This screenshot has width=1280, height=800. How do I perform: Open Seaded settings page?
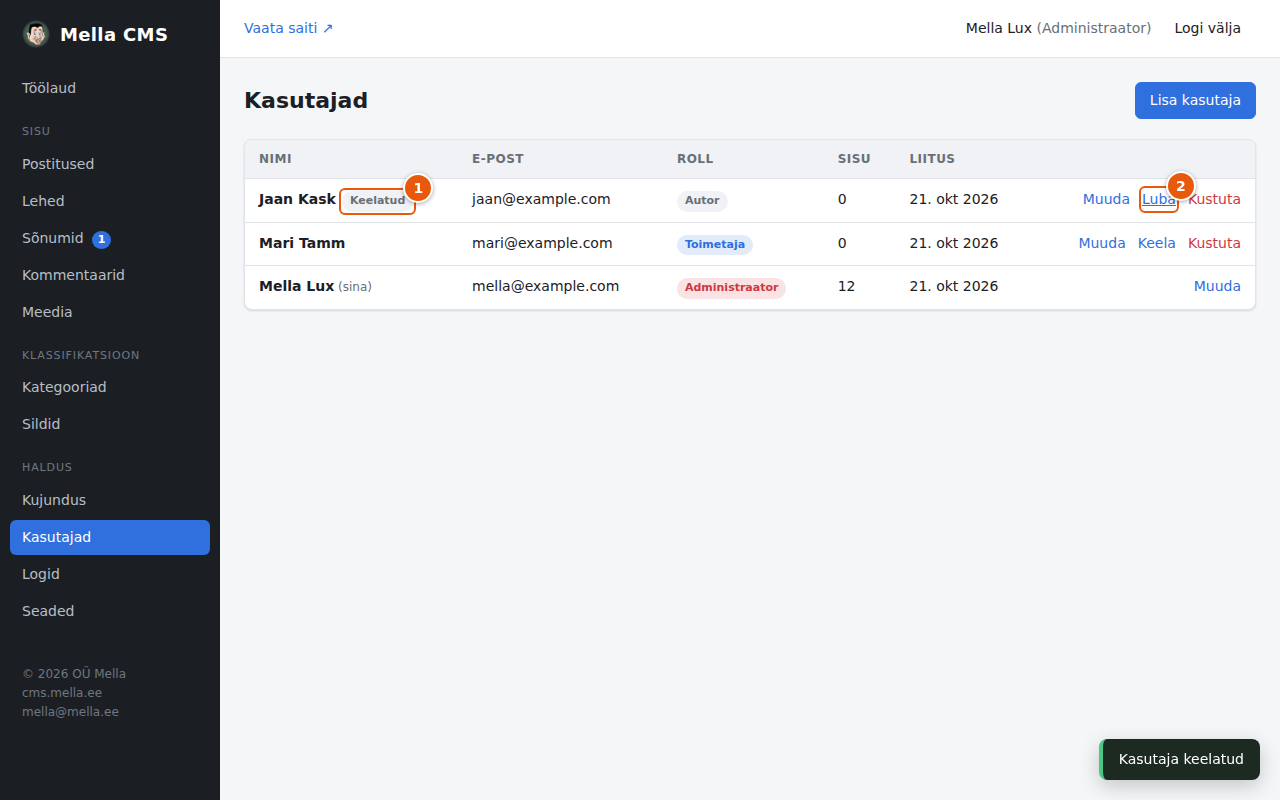[110, 611]
